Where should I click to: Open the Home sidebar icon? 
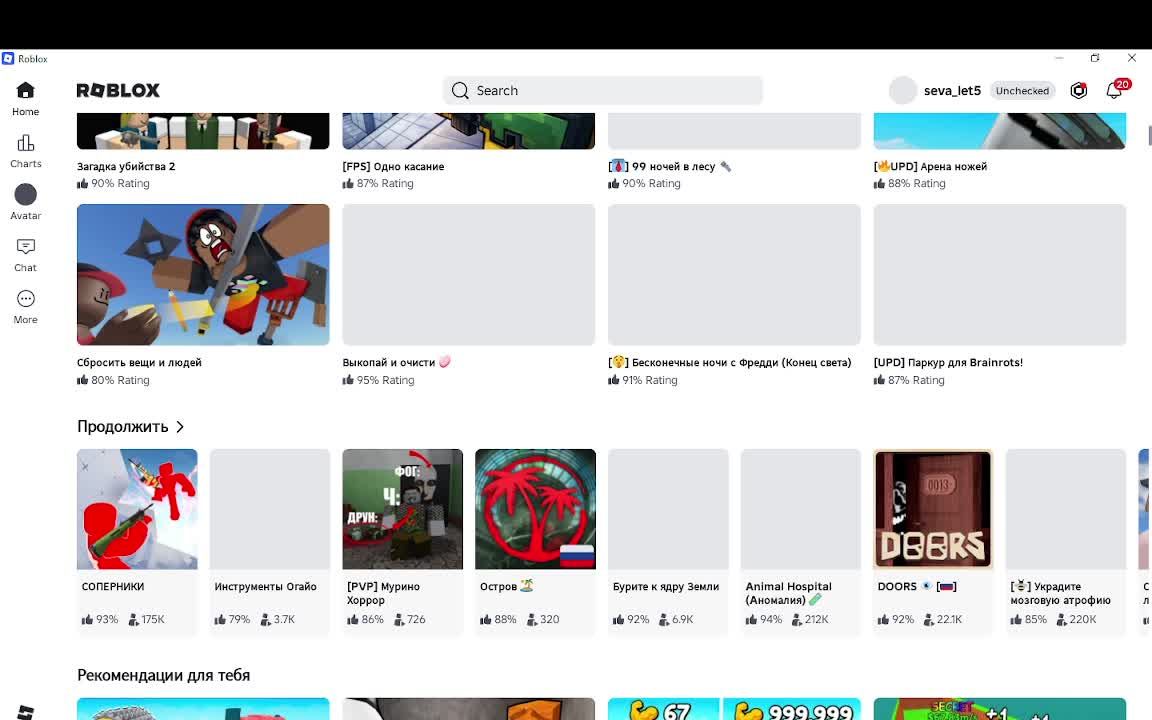coord(25,90)
